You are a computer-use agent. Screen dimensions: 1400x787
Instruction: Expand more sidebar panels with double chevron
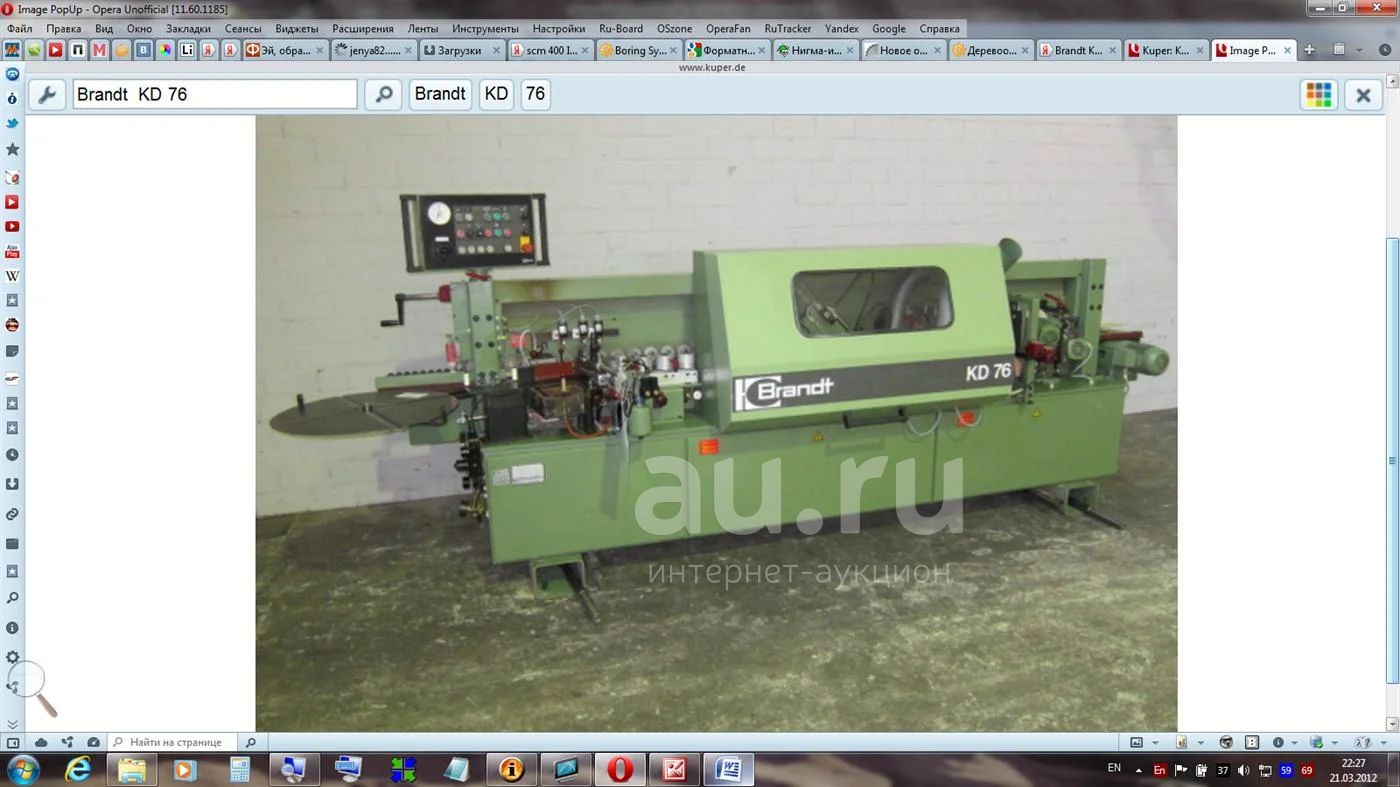pos(12,724)
